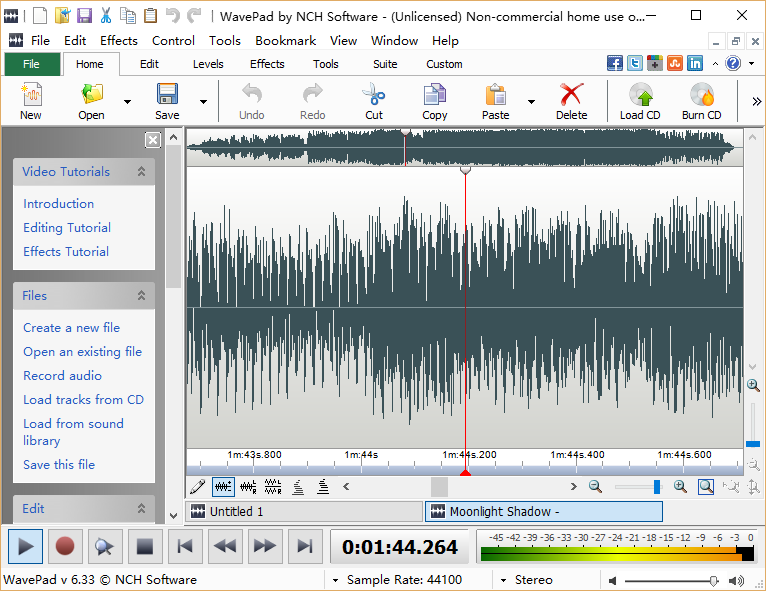Click the Copy icon in the Home ribbon
This screenshot has width=766, height=591.
434,96
